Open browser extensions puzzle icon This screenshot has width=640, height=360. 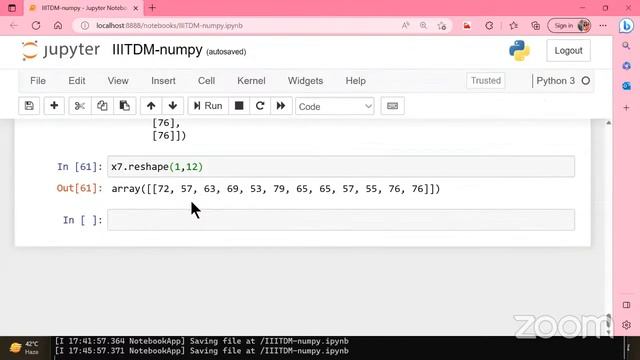(x=489, y=26)
